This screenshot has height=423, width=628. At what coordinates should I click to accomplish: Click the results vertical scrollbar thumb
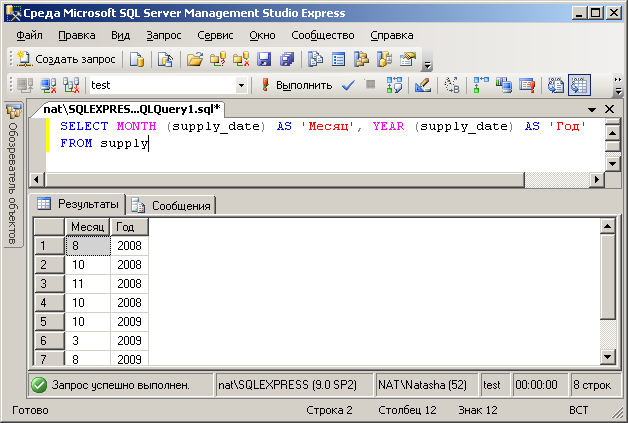tap(608, 277)
